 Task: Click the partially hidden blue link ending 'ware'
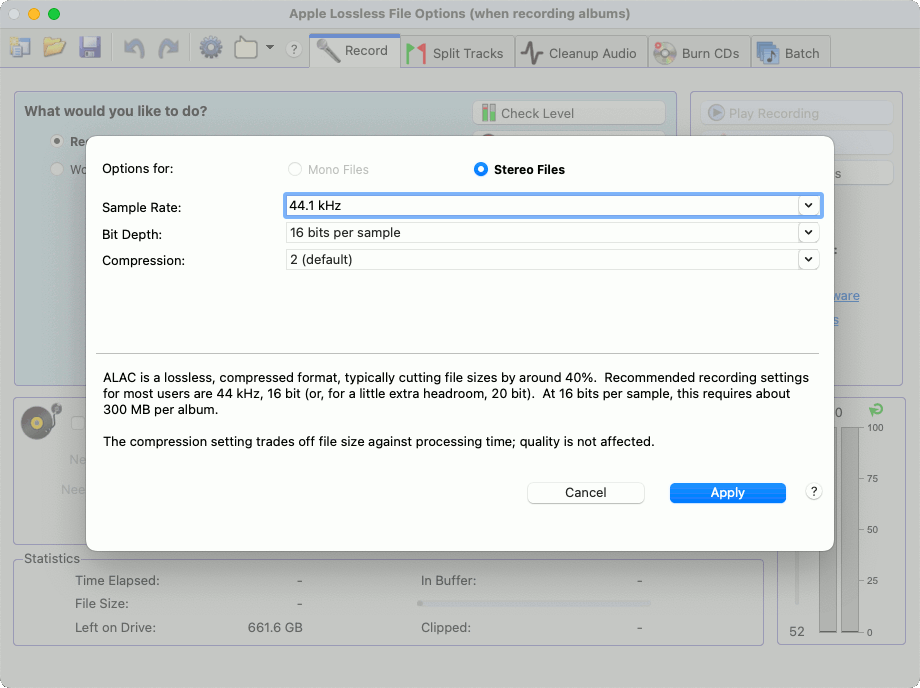click(847, 296)
